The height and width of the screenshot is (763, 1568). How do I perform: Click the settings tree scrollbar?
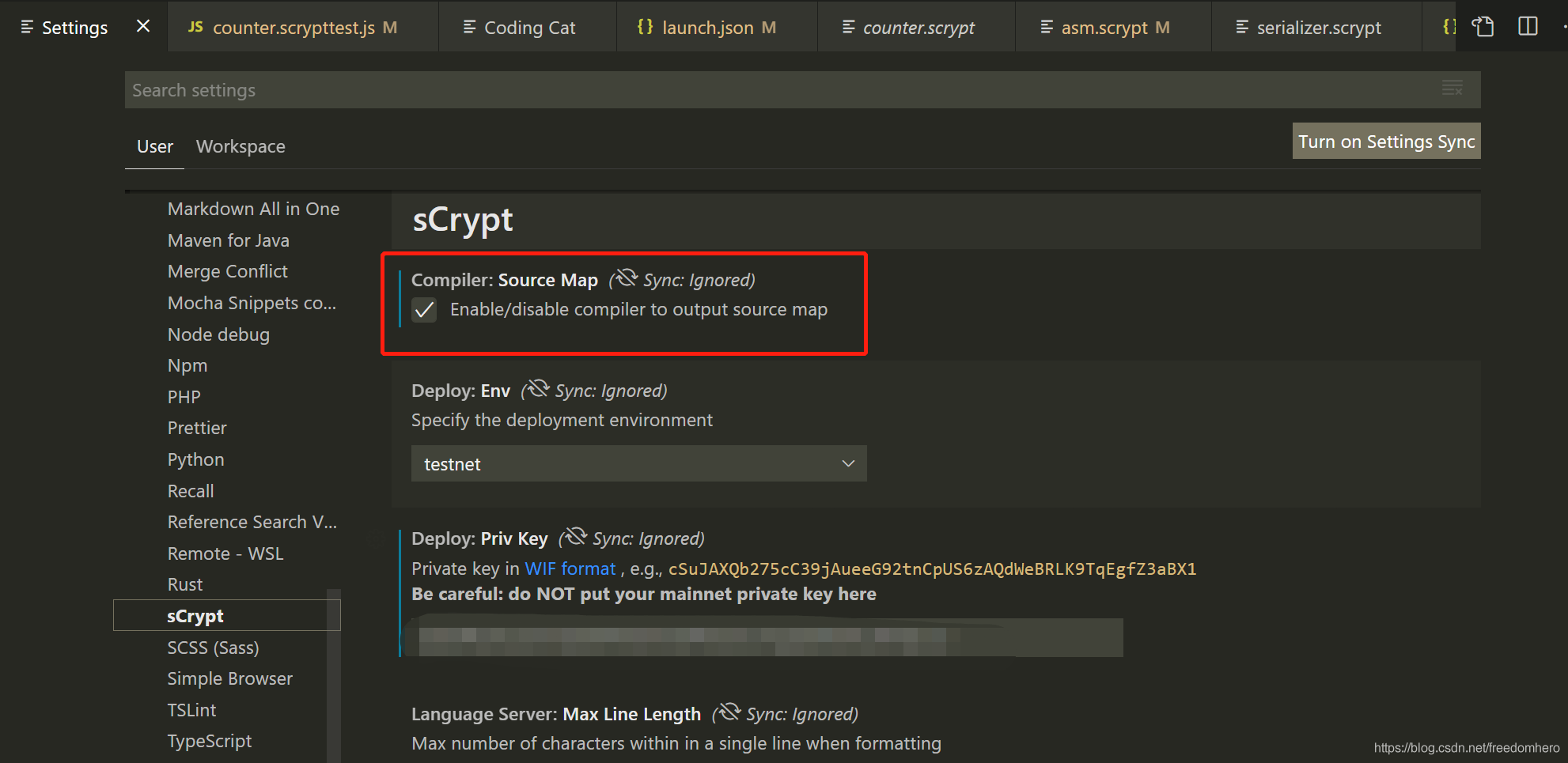point(334,675)
